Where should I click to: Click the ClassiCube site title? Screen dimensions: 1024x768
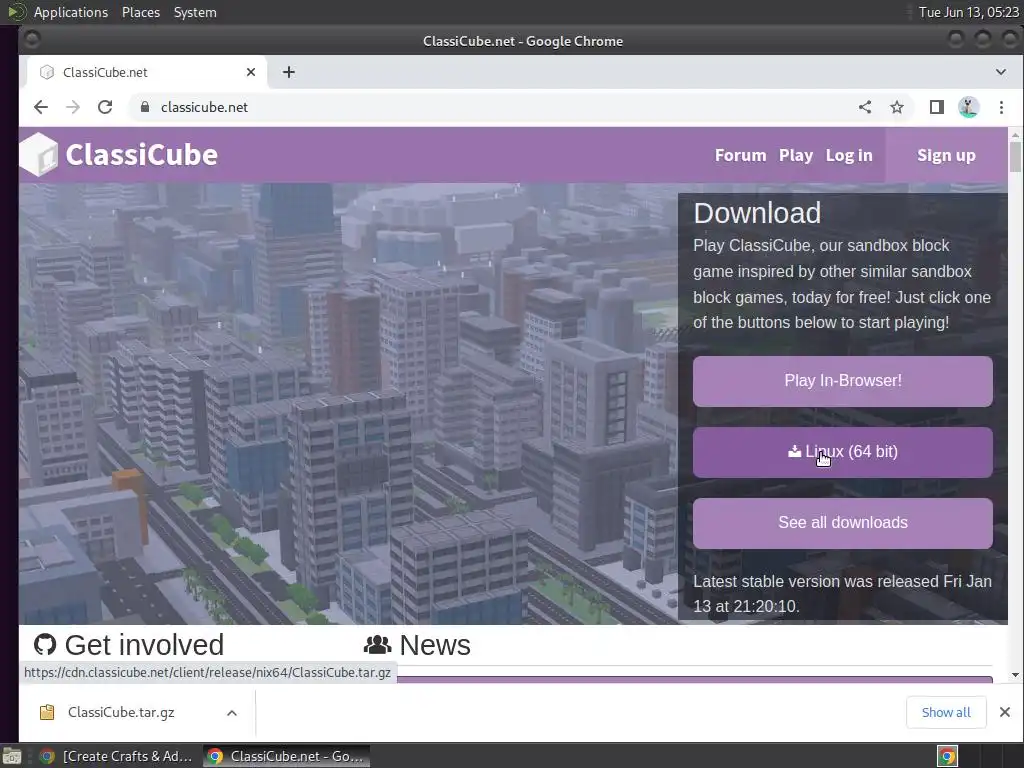[x=141, y=155]
